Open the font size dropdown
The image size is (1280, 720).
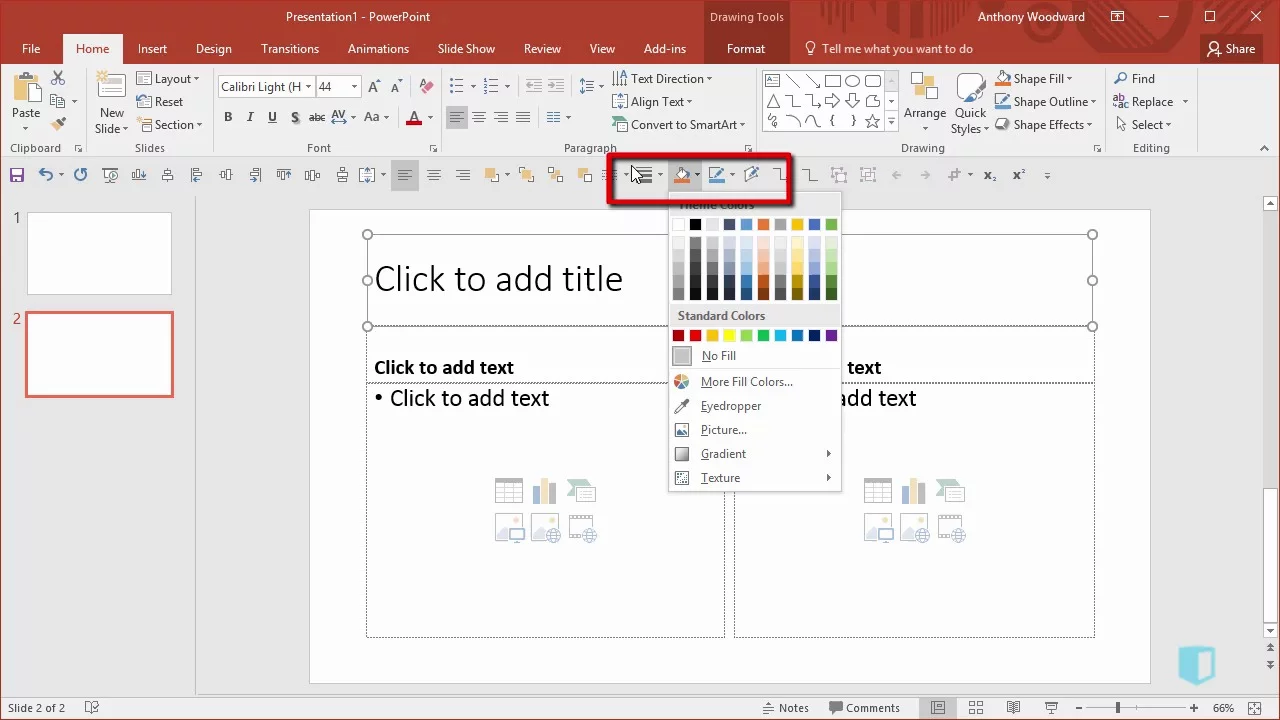354,87
